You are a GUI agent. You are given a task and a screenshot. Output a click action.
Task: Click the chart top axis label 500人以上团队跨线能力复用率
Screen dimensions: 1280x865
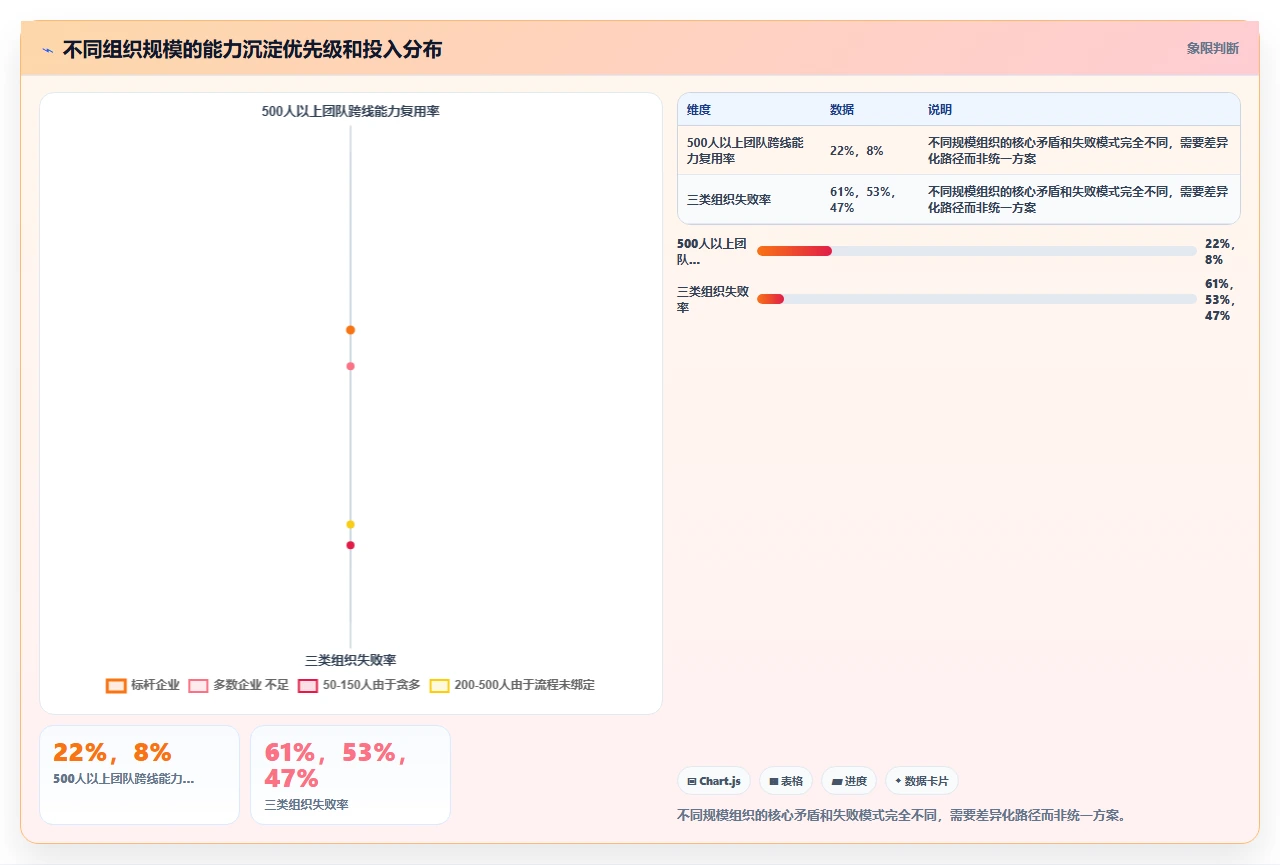(x=350, y=112)
